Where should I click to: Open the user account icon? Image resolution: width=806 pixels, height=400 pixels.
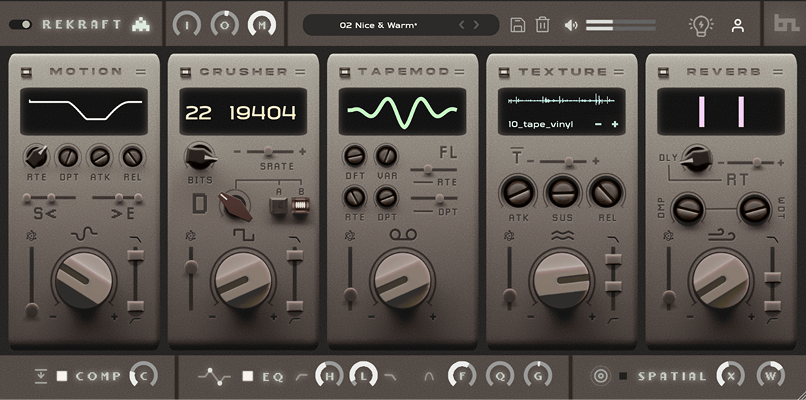pos(738,25)
